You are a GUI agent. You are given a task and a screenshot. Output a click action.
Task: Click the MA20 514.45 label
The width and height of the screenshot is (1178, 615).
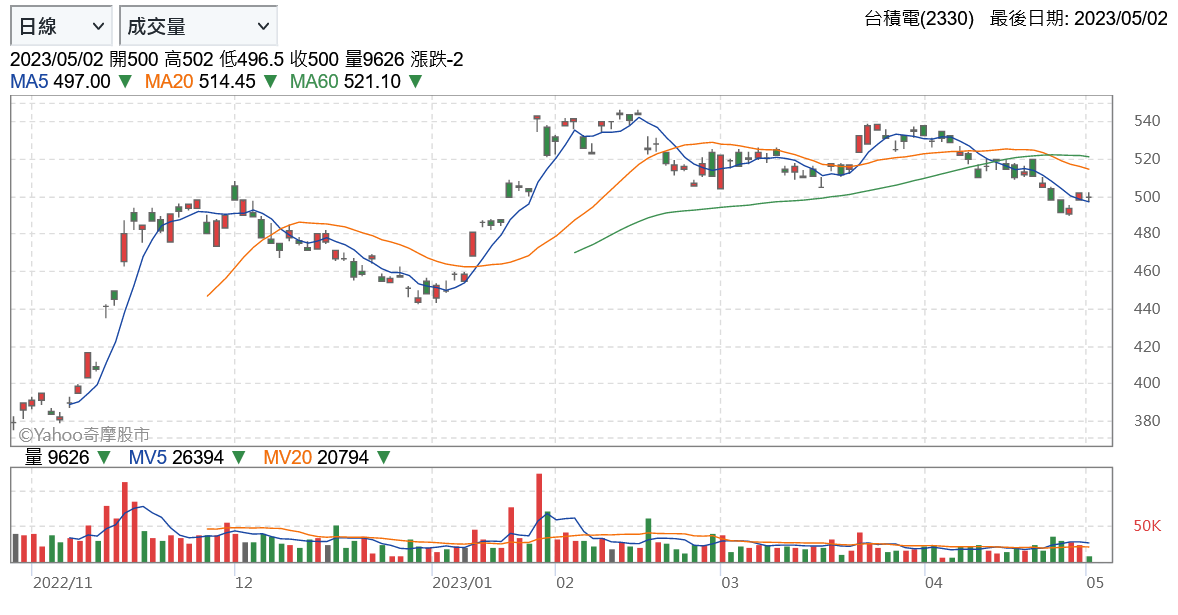coord(200,81)
